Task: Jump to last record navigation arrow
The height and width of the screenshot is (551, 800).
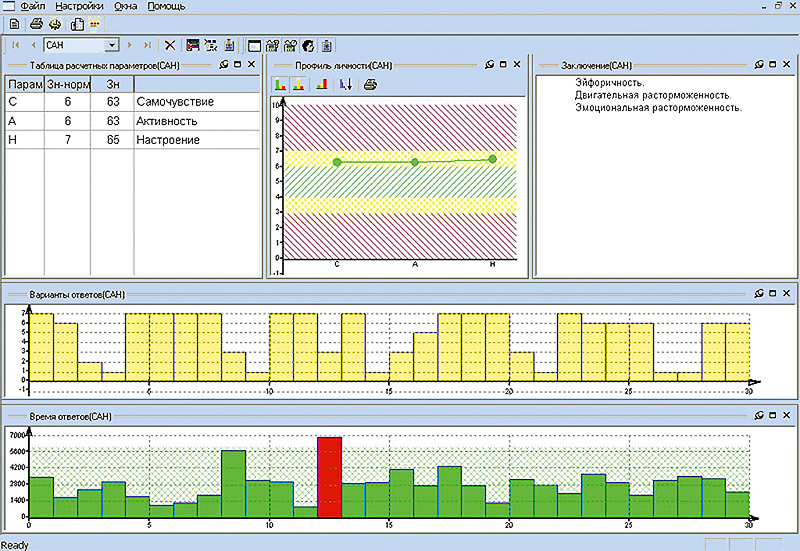Action: (x=148, y=45)
